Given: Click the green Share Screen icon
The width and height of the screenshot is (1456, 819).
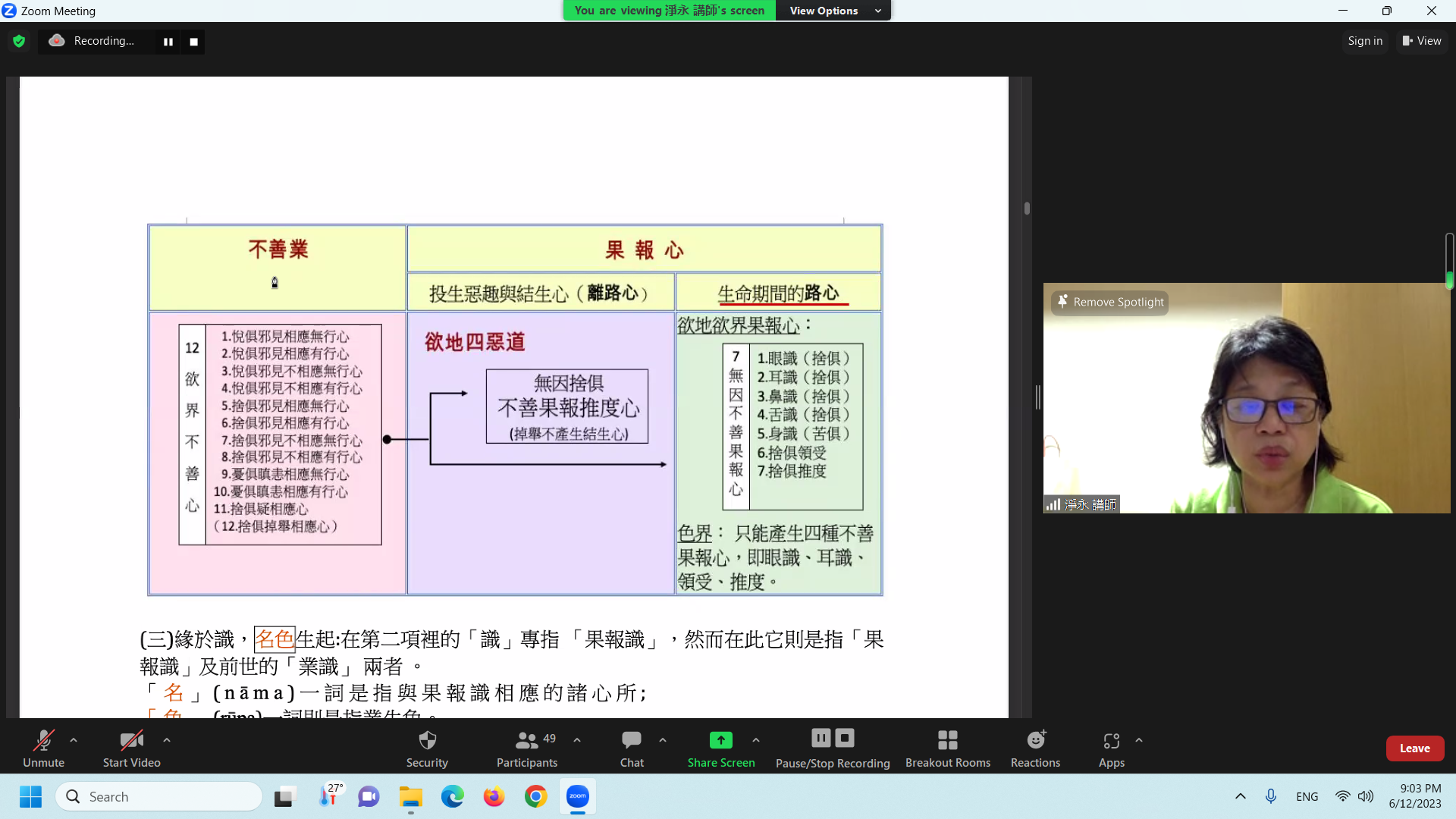Looking at the screenshot, I should (x=720, y=740).
